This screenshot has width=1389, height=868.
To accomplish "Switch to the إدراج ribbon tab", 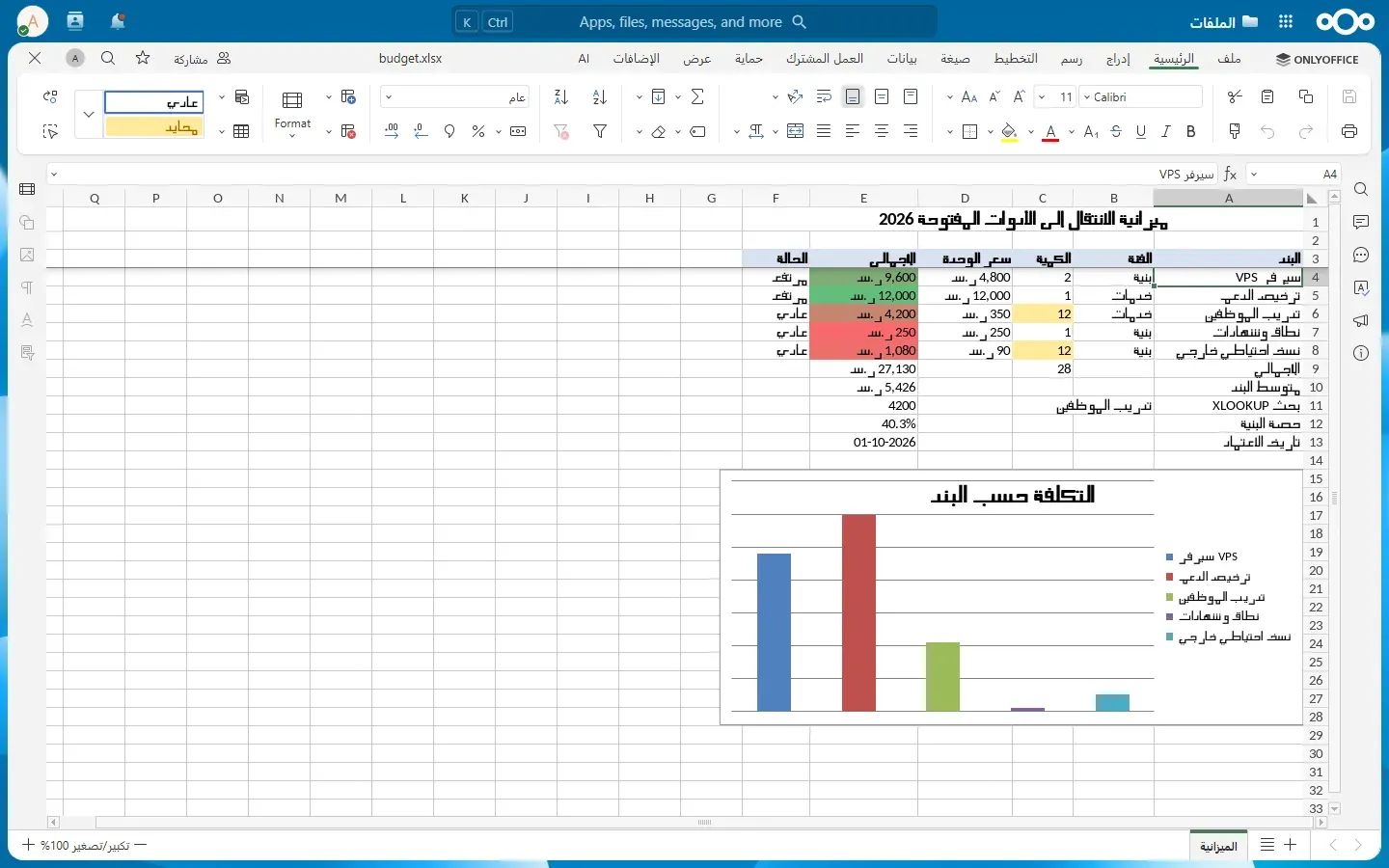I will click(x=1118, y=59).
